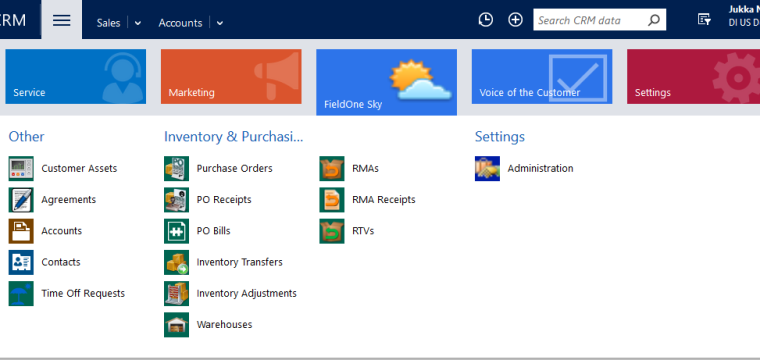Image resolution: width=760 pixels, height=360 pixels.
Task: Open the Administration link
Action: pyautogui.click(x=540, y=169)
